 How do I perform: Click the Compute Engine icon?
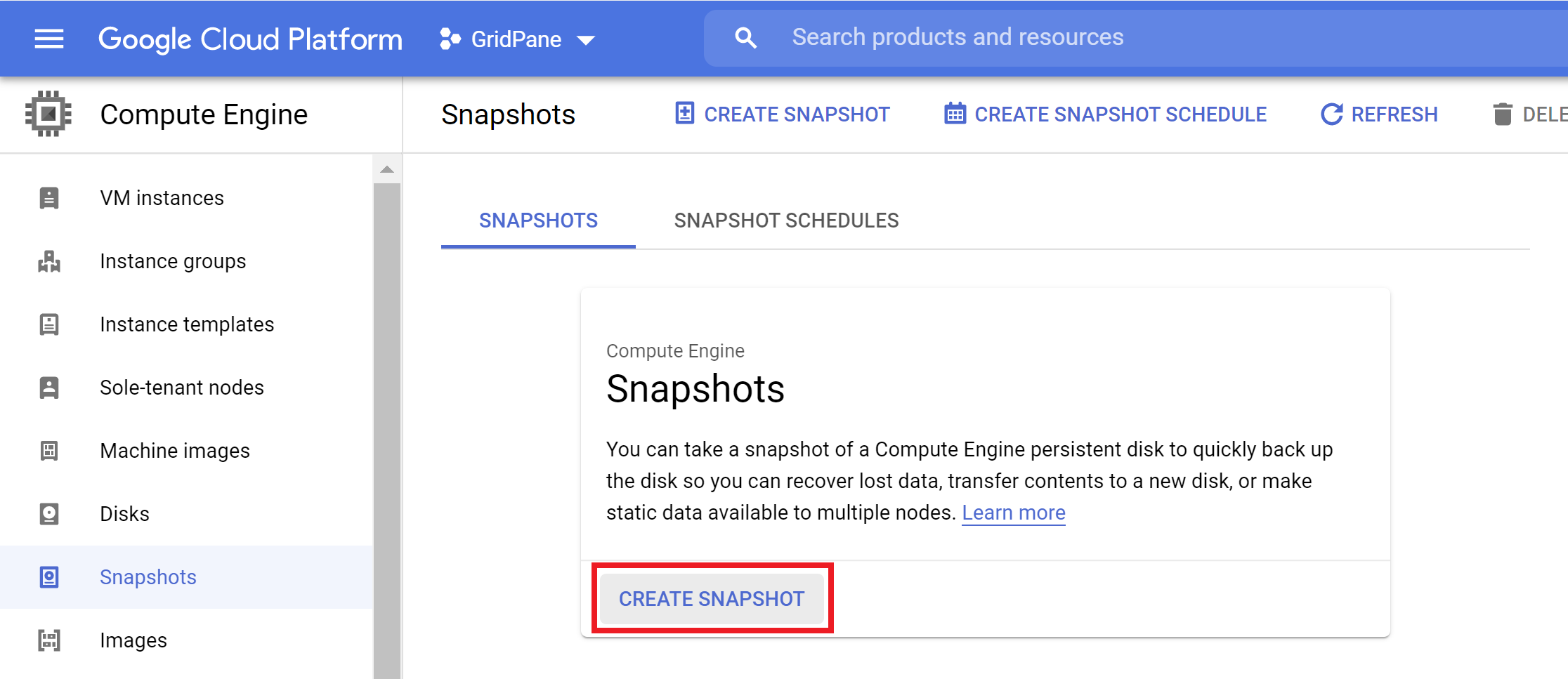click(47, 114)
